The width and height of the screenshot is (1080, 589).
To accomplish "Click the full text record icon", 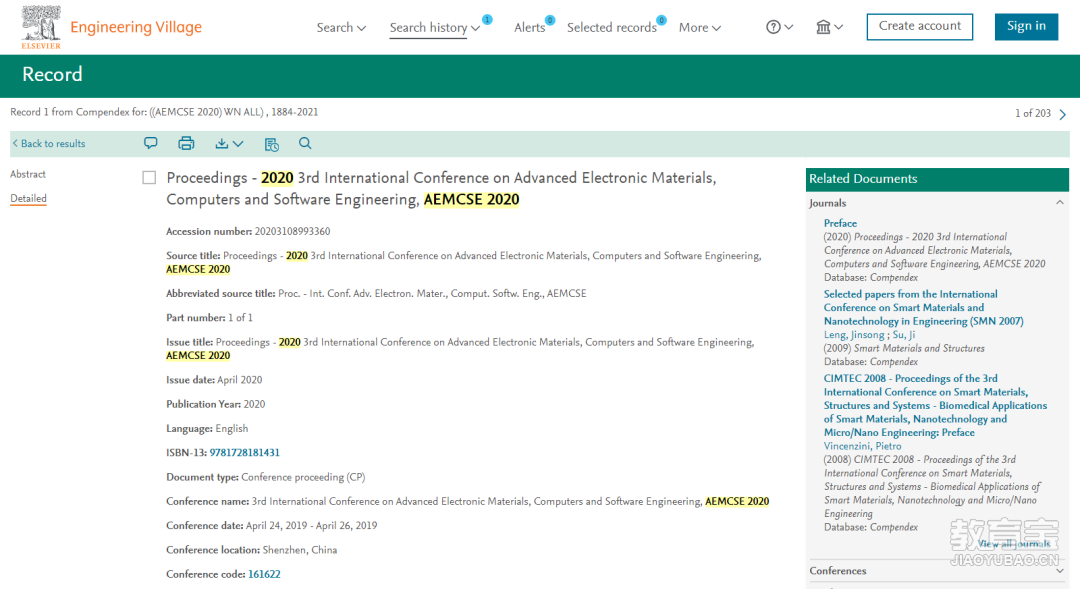I will pyautogui.click(x=271, y=144).
